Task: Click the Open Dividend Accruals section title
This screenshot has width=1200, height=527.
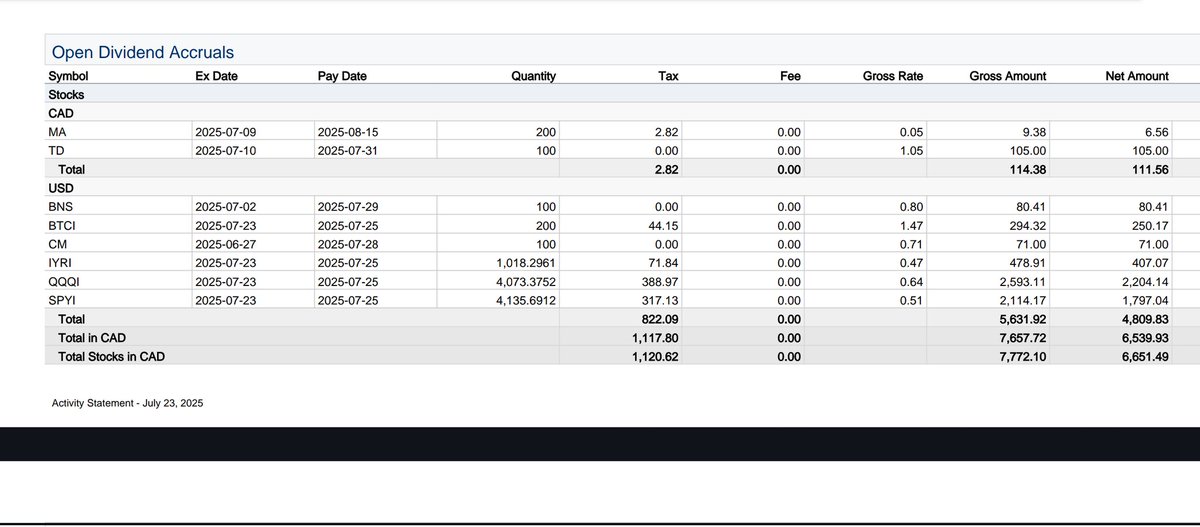Action: click(x=142, y=52)
